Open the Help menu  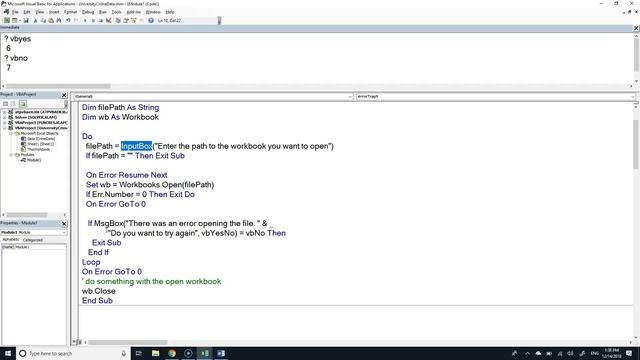tap(170, 12)
